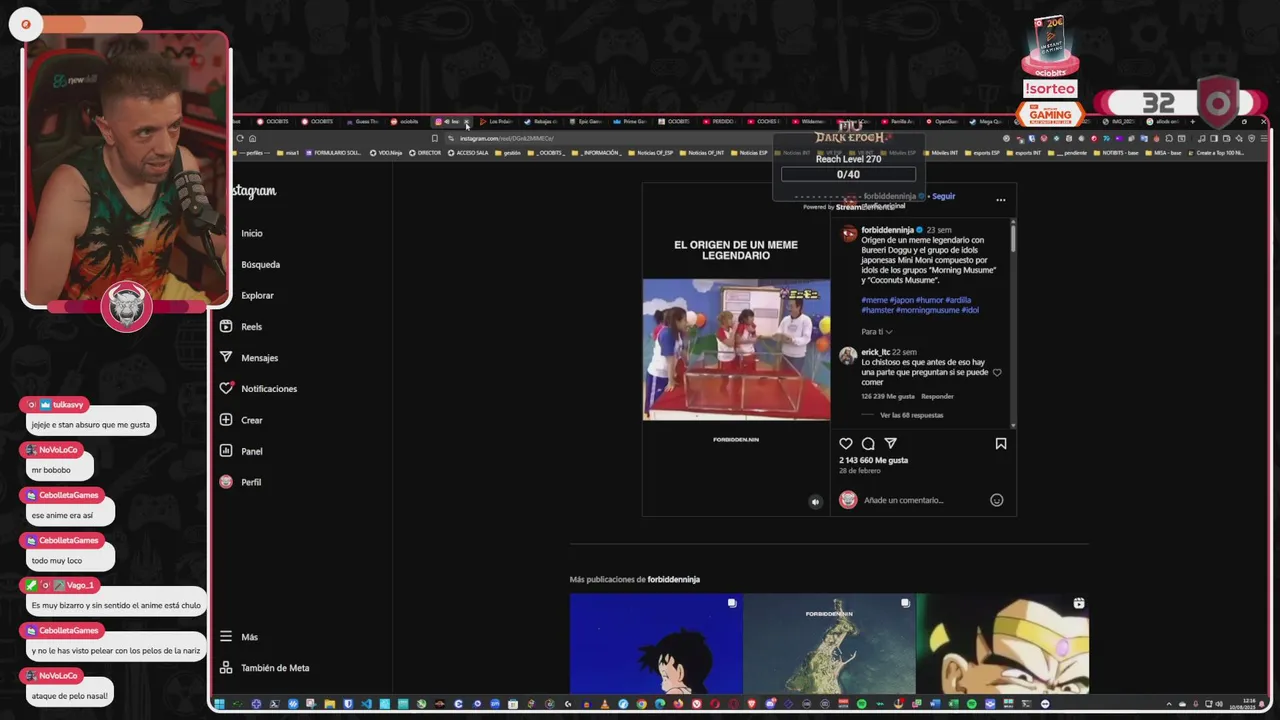The width and height of the screenshot is (1280, 720).
Task: Open the gestión bookmarks folder
Action: [508, 153]
